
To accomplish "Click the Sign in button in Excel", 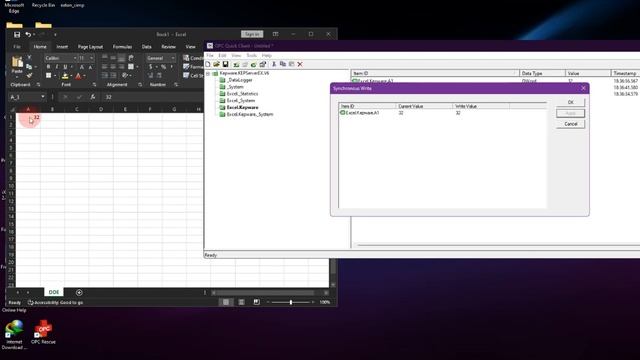I will (252, 34).
